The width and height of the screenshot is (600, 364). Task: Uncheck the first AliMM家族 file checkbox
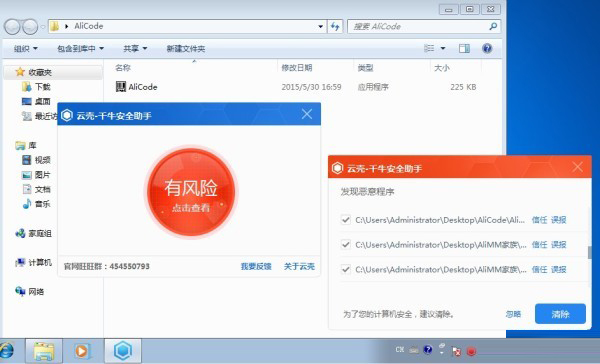click(x=346, y=245)
